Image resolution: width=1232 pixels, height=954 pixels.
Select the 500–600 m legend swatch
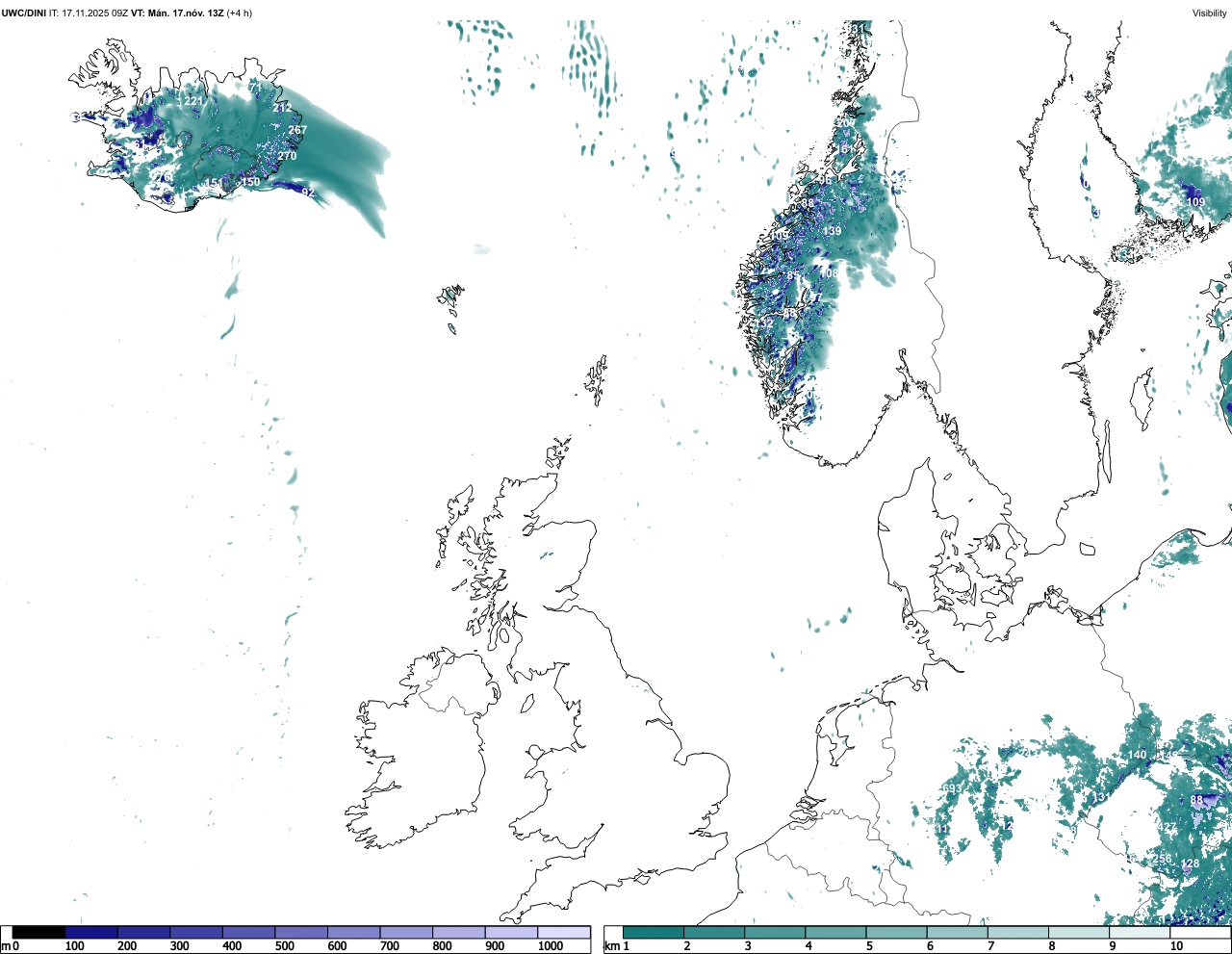301,932
